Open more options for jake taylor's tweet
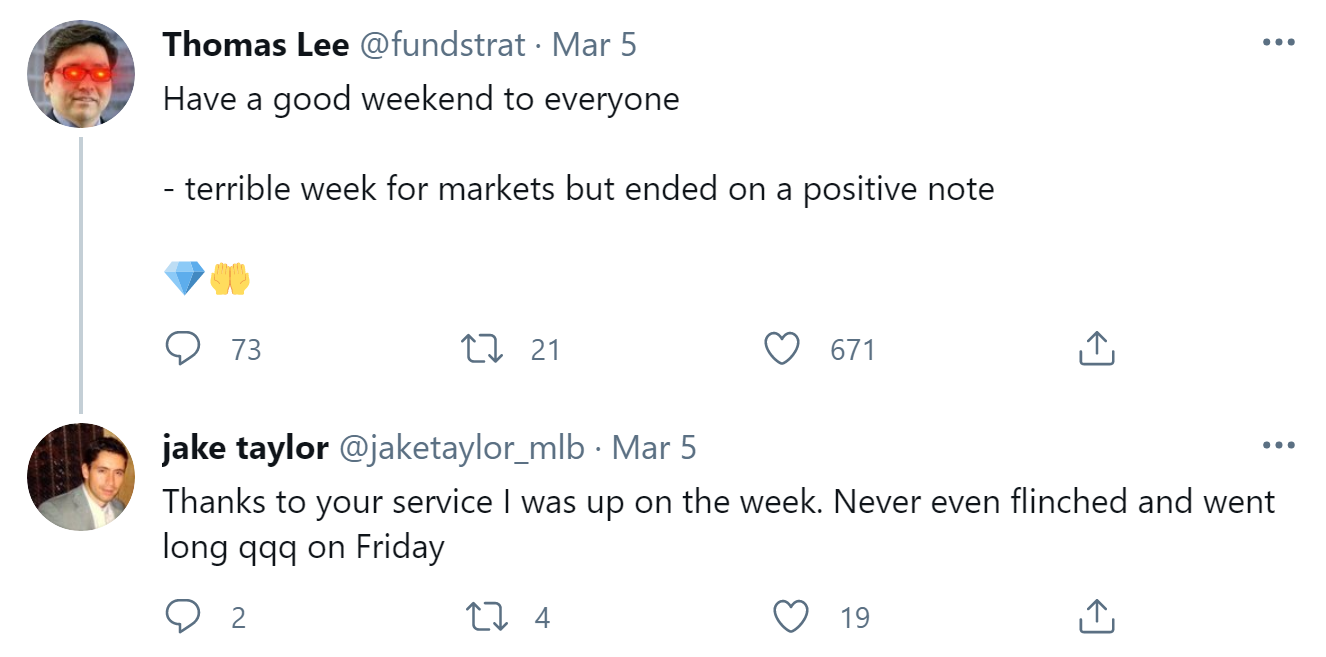The width and height of the screenshot is (1326, 657). pyautogui.click(x=1279, y=446)
